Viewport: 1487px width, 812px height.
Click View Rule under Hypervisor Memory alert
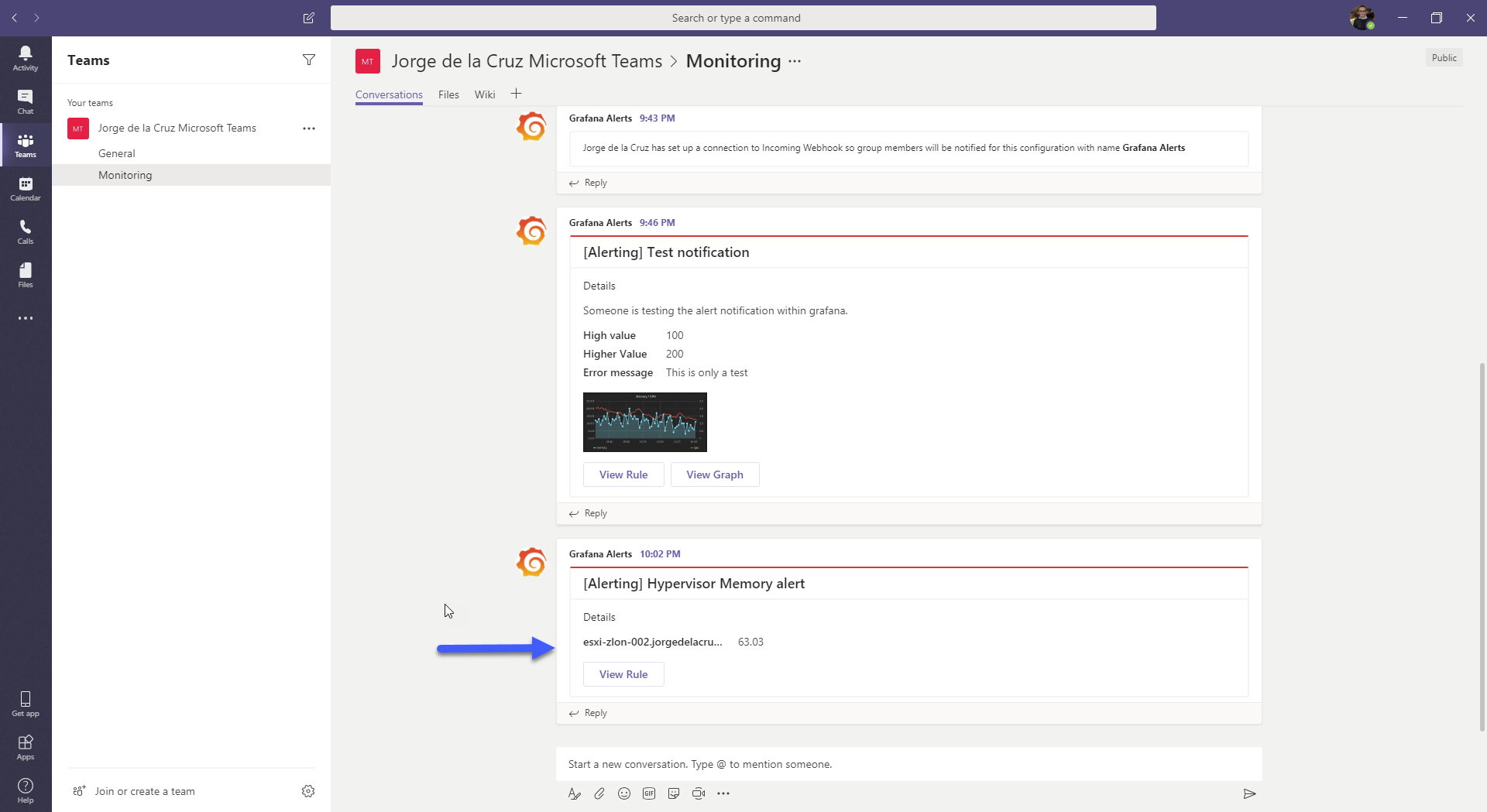623,674
